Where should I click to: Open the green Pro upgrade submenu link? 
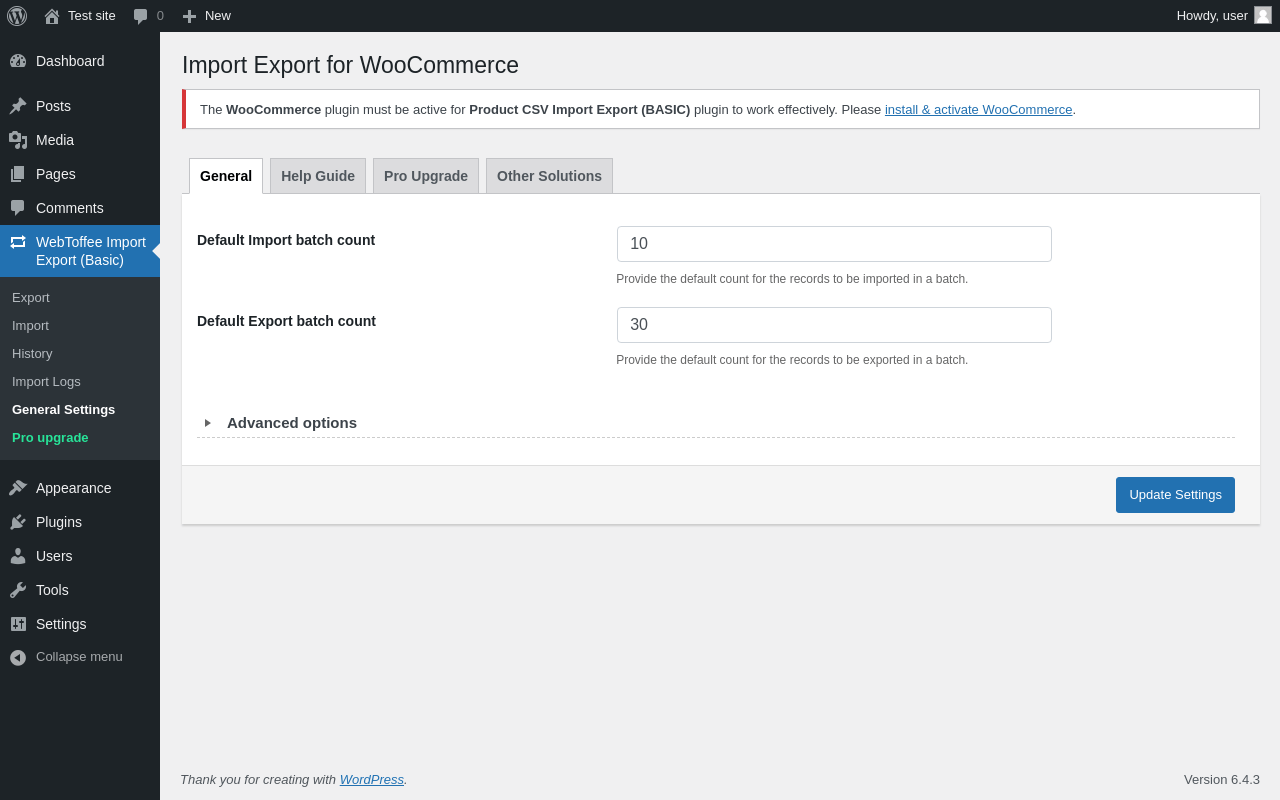coord(50,438)
